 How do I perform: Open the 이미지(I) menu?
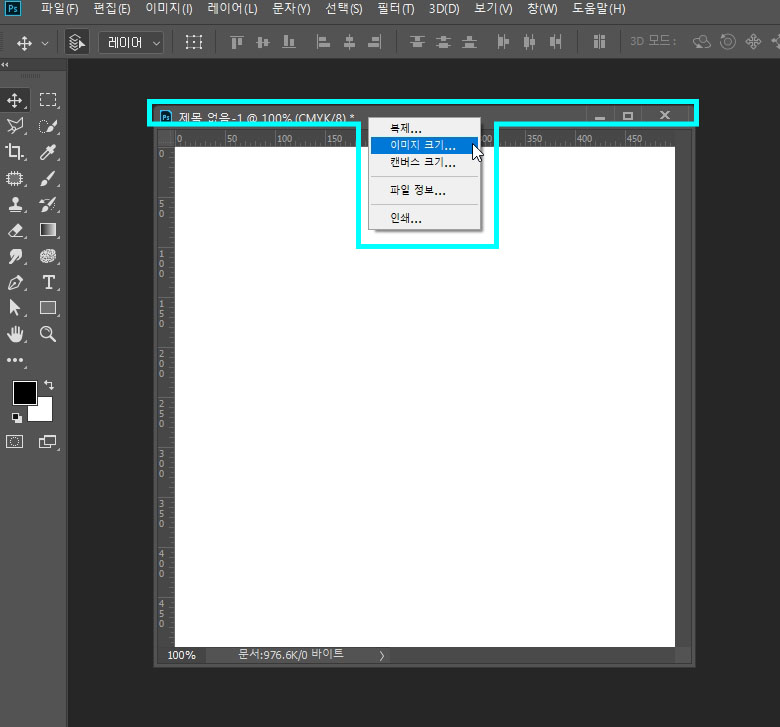coord(169,9)
